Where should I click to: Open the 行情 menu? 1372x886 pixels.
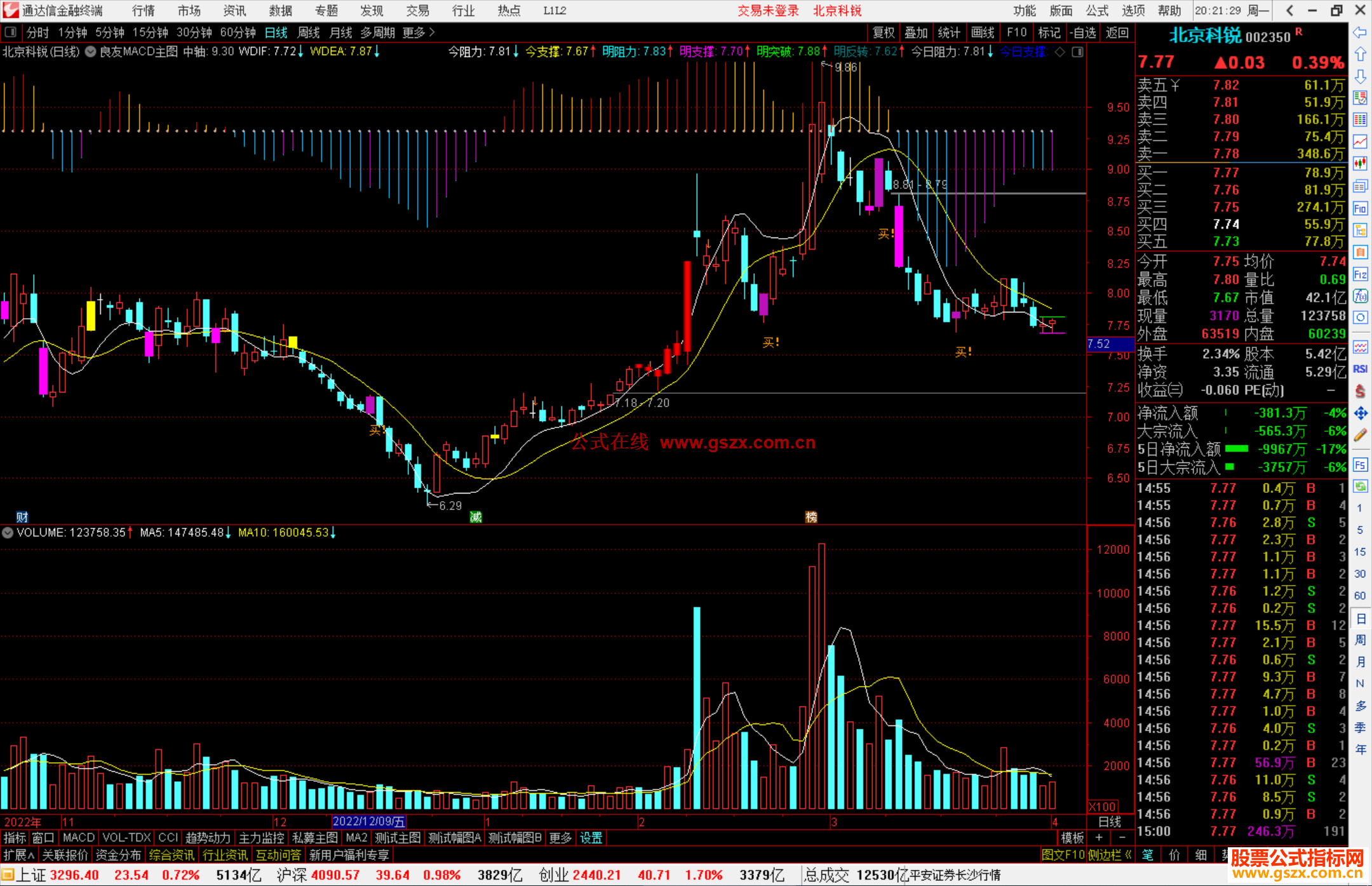[144, 11]
